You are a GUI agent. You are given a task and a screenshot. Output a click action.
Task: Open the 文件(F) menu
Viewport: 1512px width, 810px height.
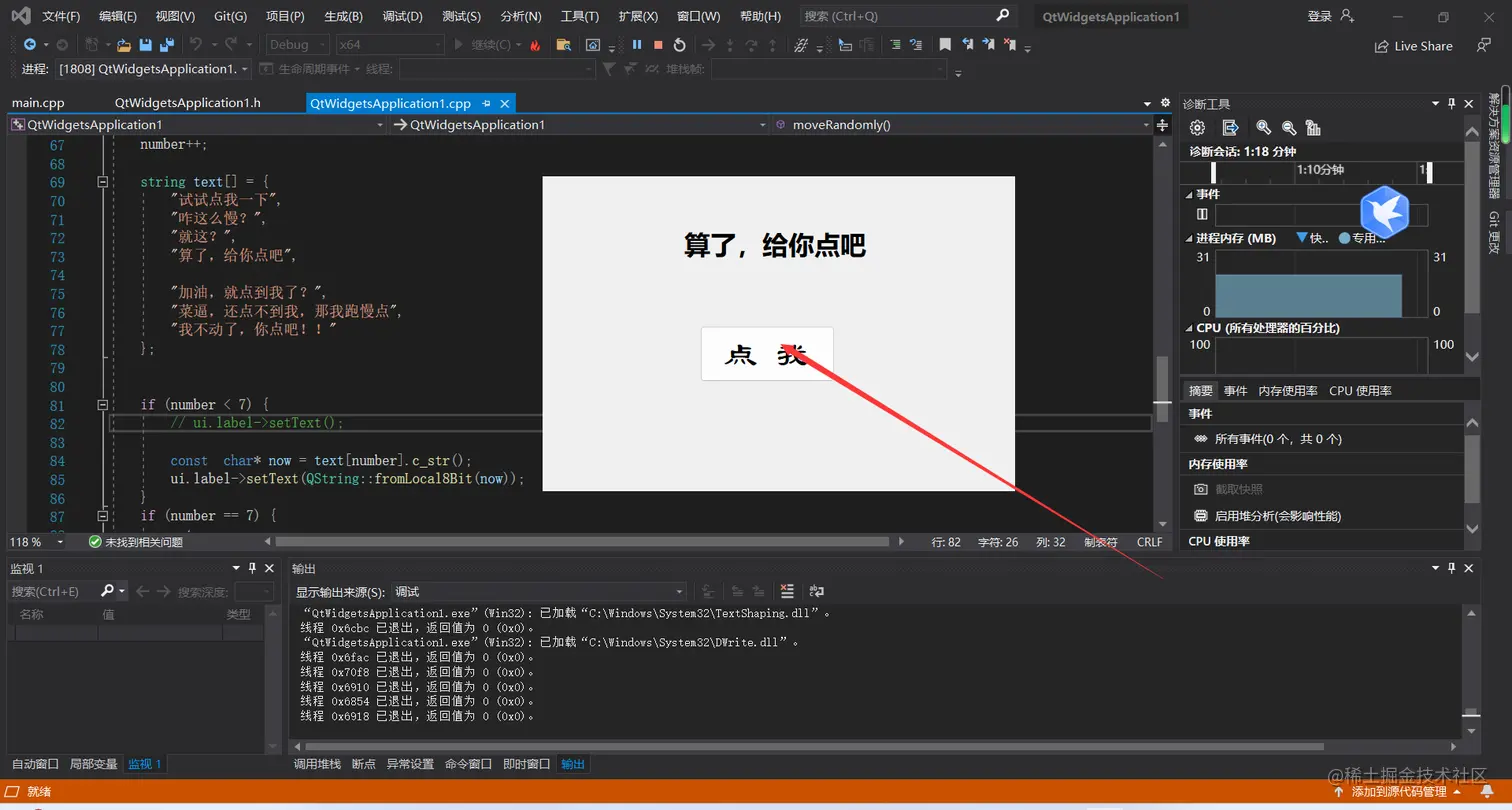pos(62,16)
